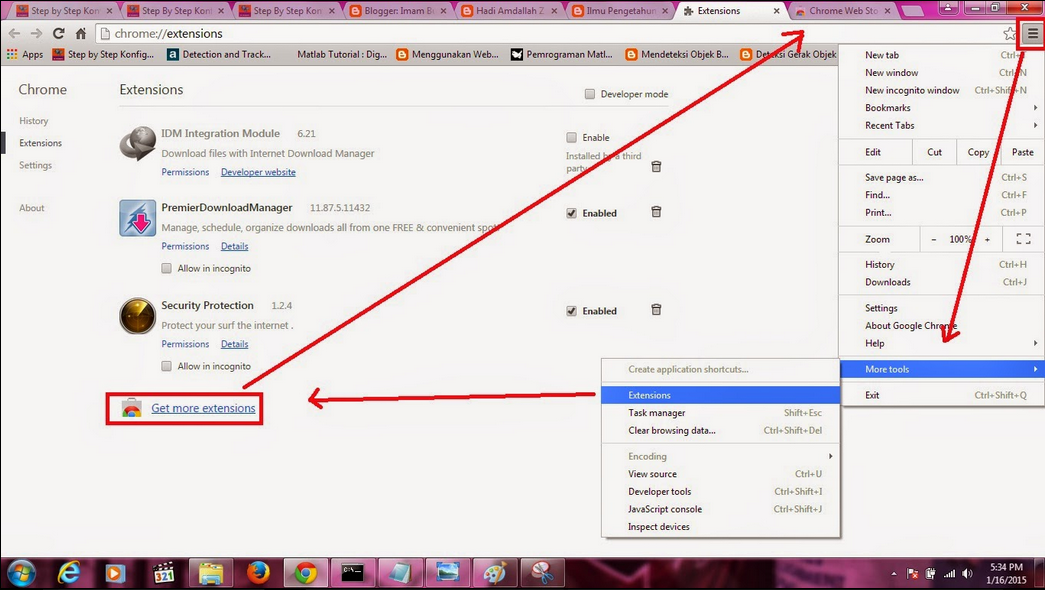This screenshot has width=1045, height=590.
Task: Remove Security Protection via trash icon
Action: [656, 309]
